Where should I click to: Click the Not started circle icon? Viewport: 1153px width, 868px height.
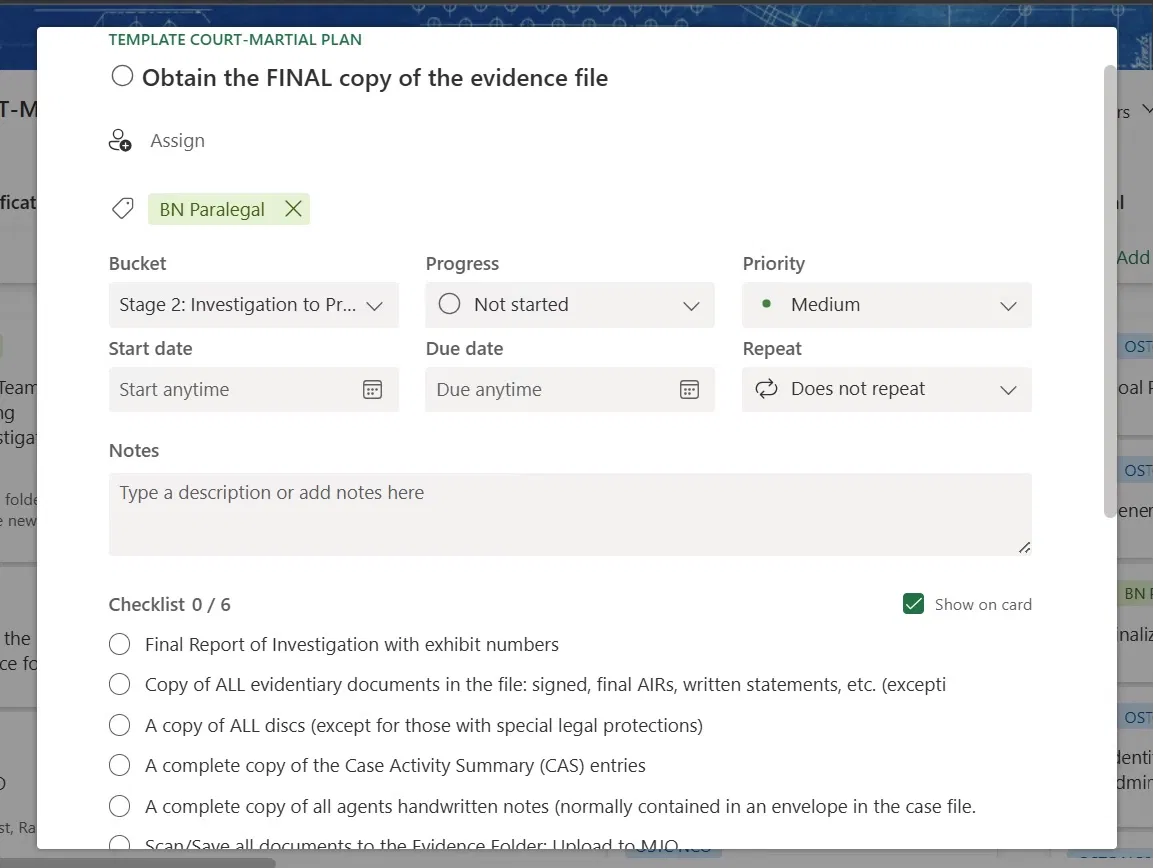(449, 304)
